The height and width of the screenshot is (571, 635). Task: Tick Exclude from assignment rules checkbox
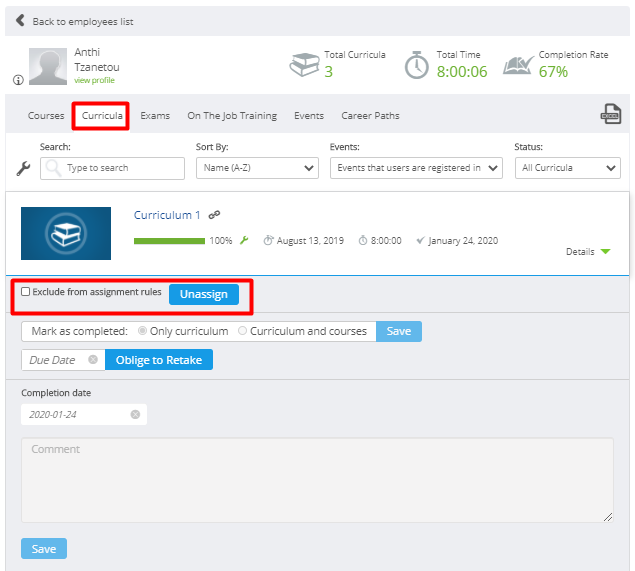pos(26,292)
